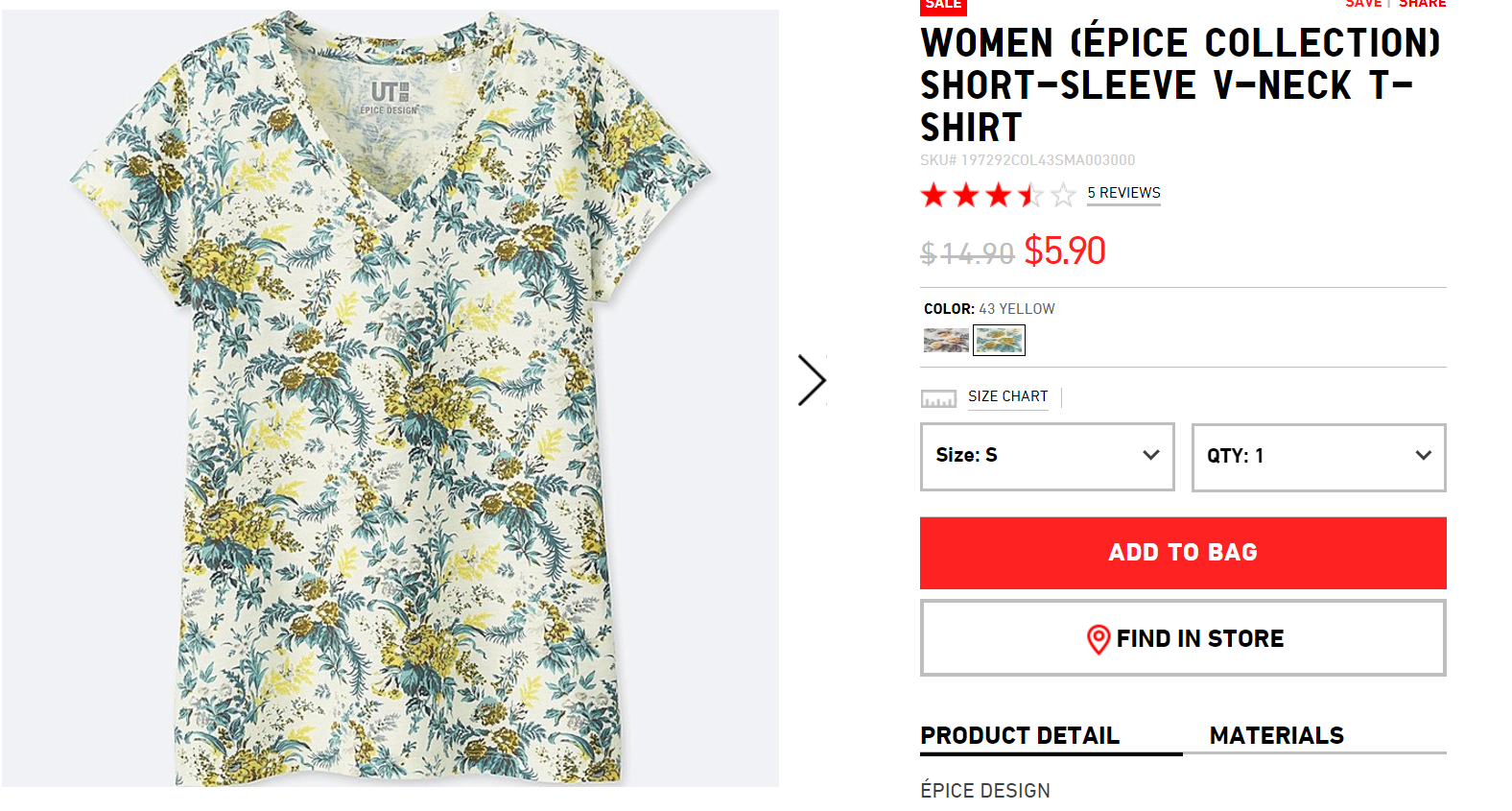1512x811 pixels.
Task: Click the empty fifth rating star
Action: click(1063, 196)
